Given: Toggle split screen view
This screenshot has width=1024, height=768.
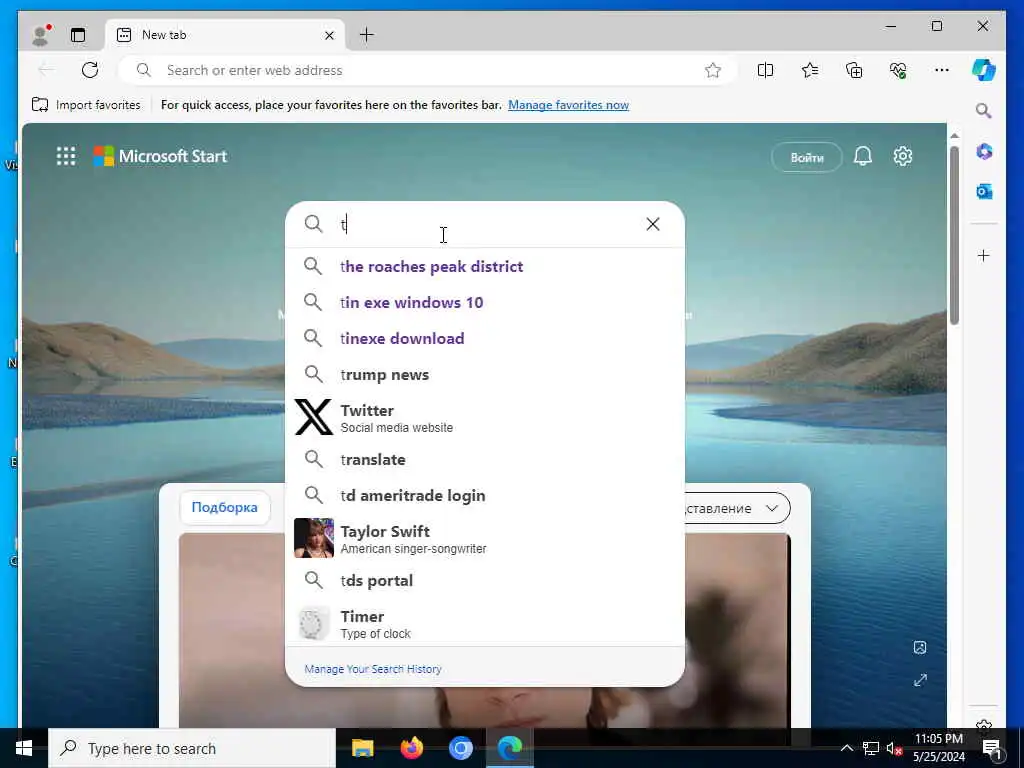Looking at the screenshot, I should [765, 70].
